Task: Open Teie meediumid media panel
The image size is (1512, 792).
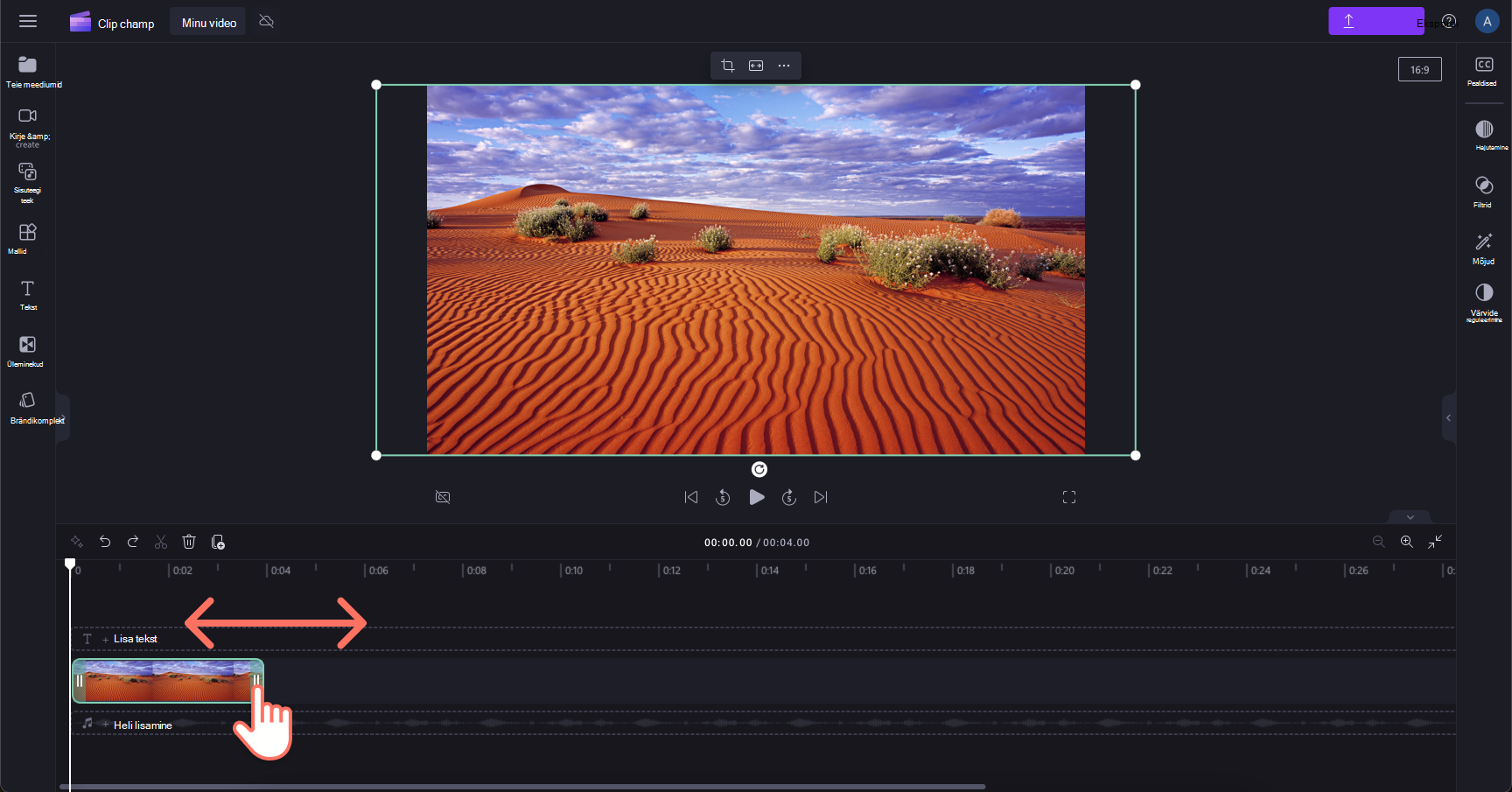Action: [28, 72]
